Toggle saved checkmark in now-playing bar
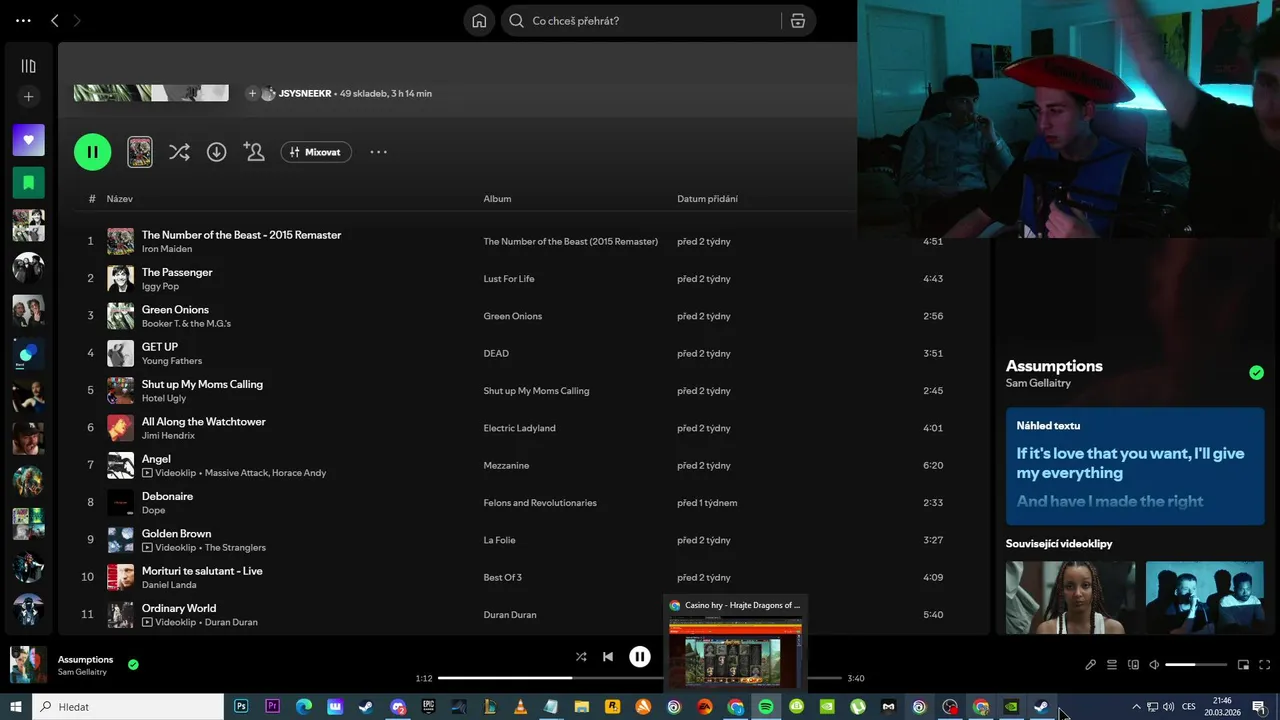Viewport: 1280px width, 720px height. (x=133, y=664)
